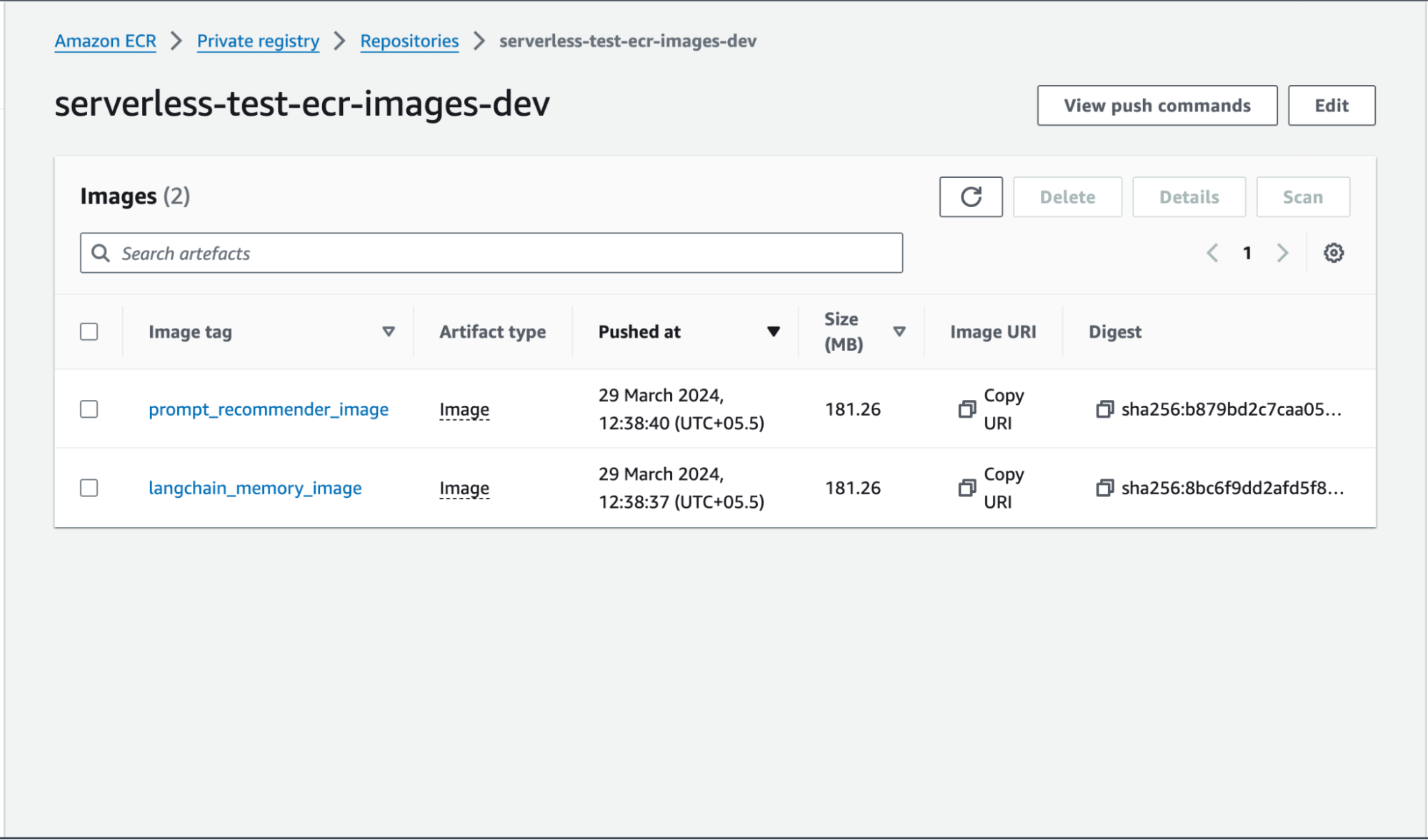Copy URI icon for langchain_memory_image
1428x840 pixels.
(x=967, y=488)
